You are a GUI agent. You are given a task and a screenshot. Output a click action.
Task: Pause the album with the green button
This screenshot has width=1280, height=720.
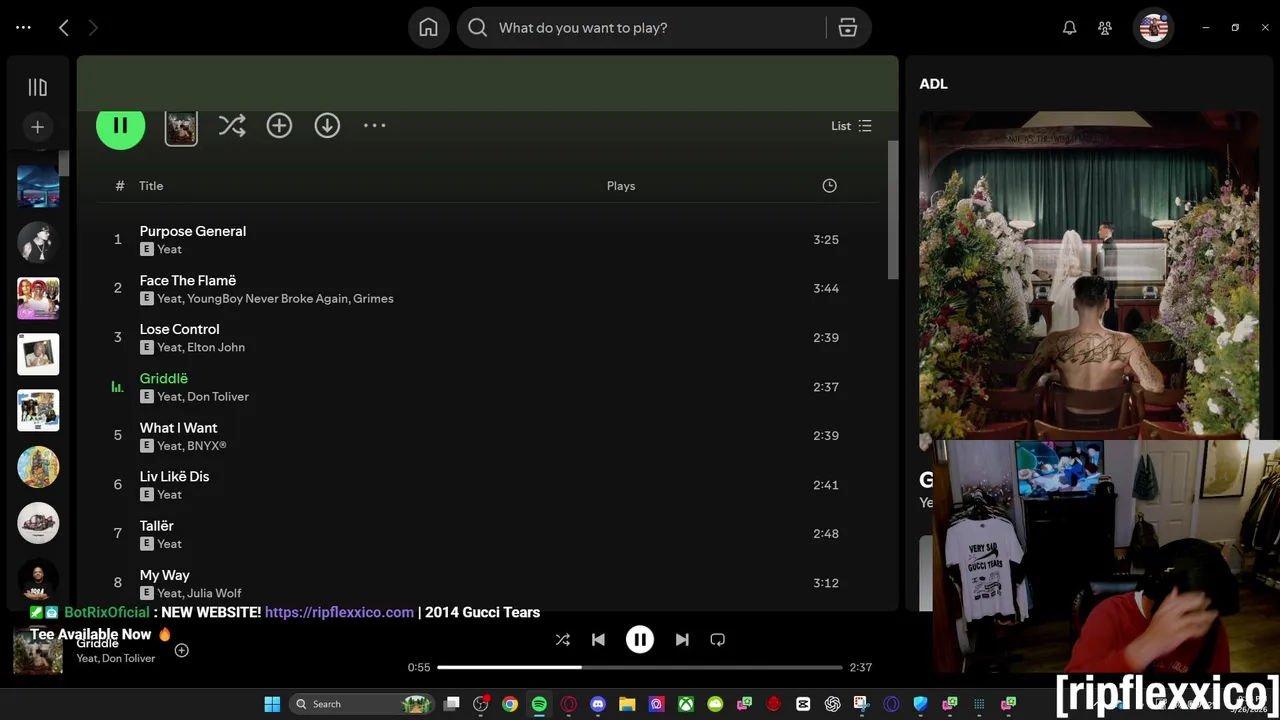click(x=120, y=126)
